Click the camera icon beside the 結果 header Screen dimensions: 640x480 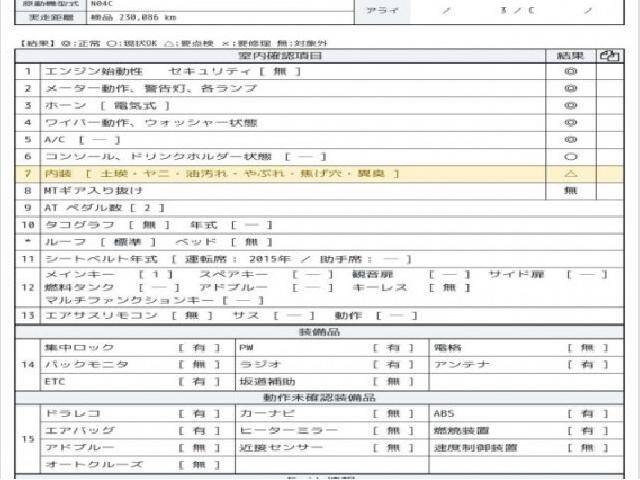point(610,56)
